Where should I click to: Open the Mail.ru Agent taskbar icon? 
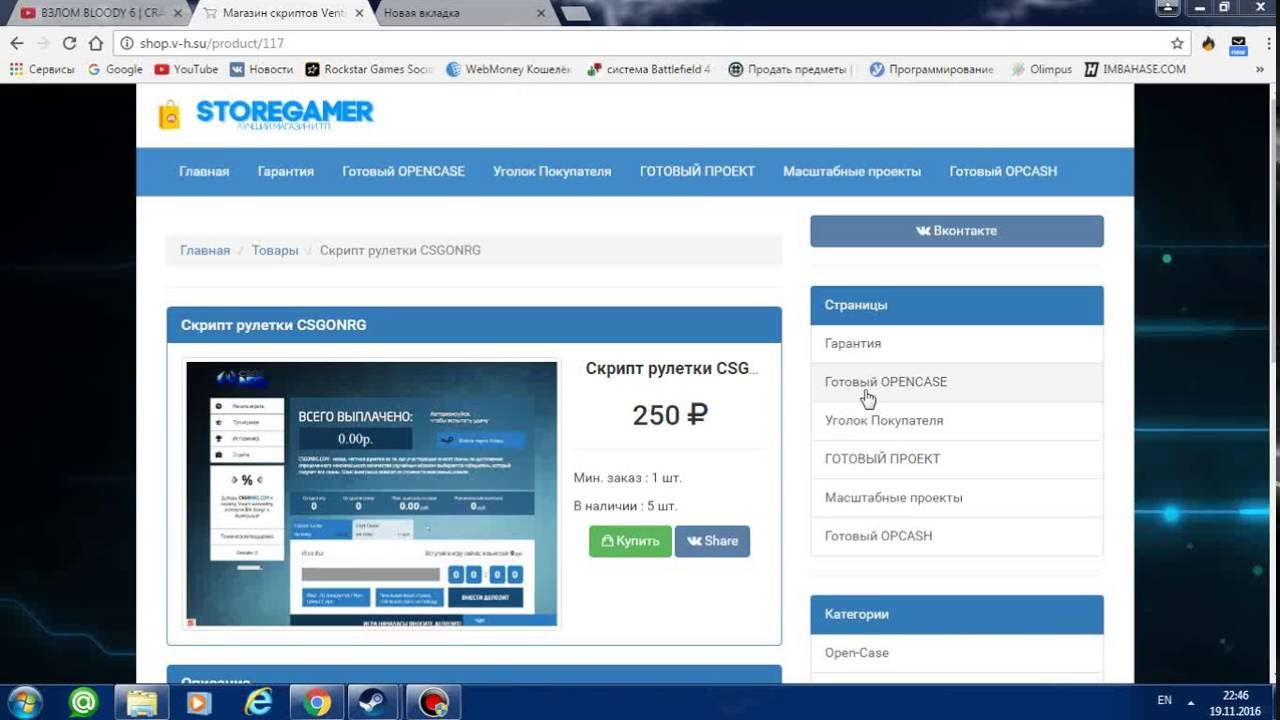(x=83, y=703)
